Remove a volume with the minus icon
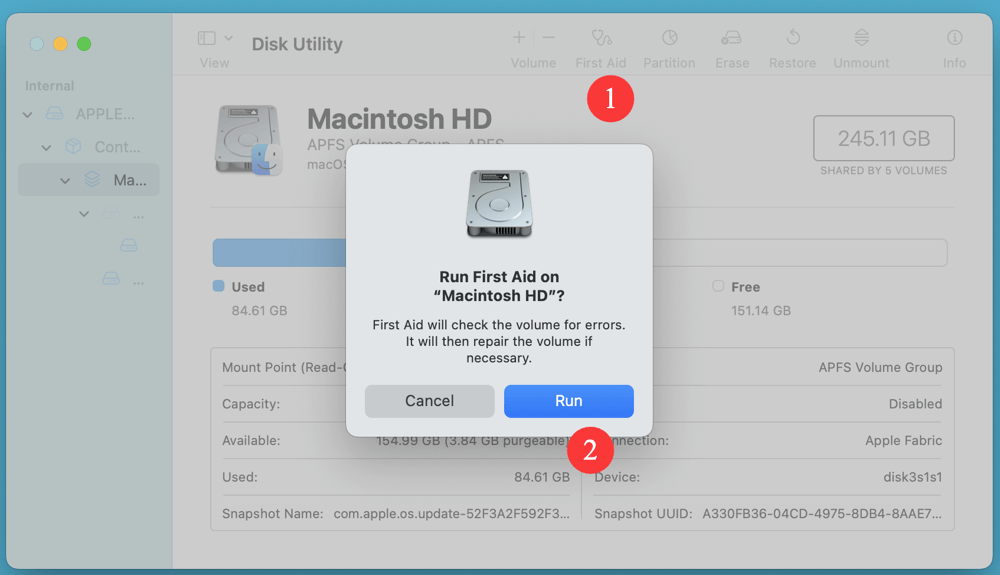 pyautogui.click(x=548, y=38)
